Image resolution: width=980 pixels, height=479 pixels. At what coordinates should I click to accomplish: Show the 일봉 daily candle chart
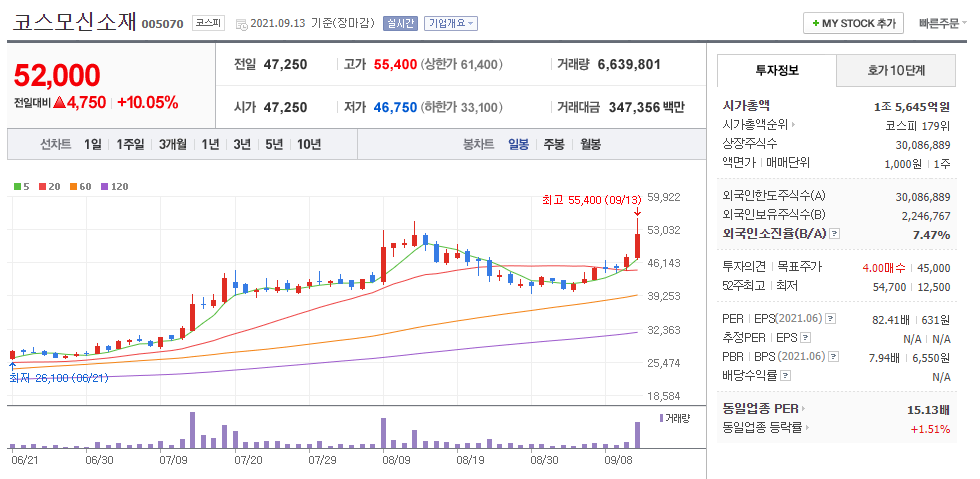click(x=518, y=144)
